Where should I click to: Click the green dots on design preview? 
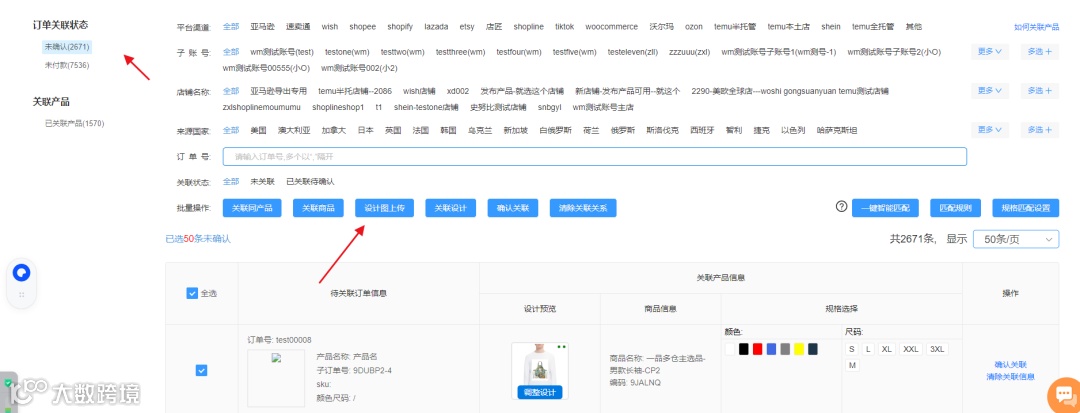tap(561, 347)
